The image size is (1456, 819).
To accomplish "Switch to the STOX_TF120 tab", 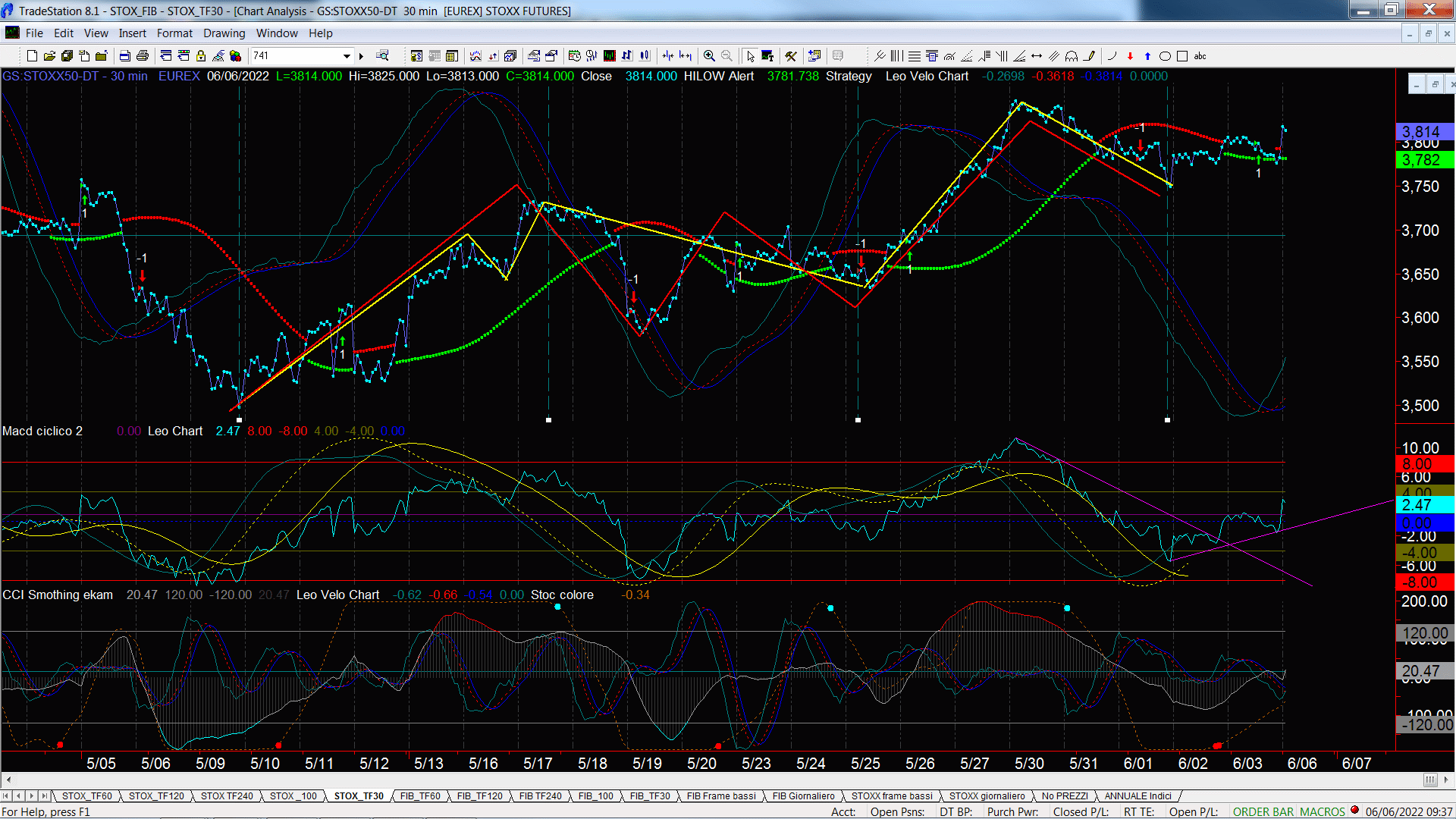I will 156,796.
